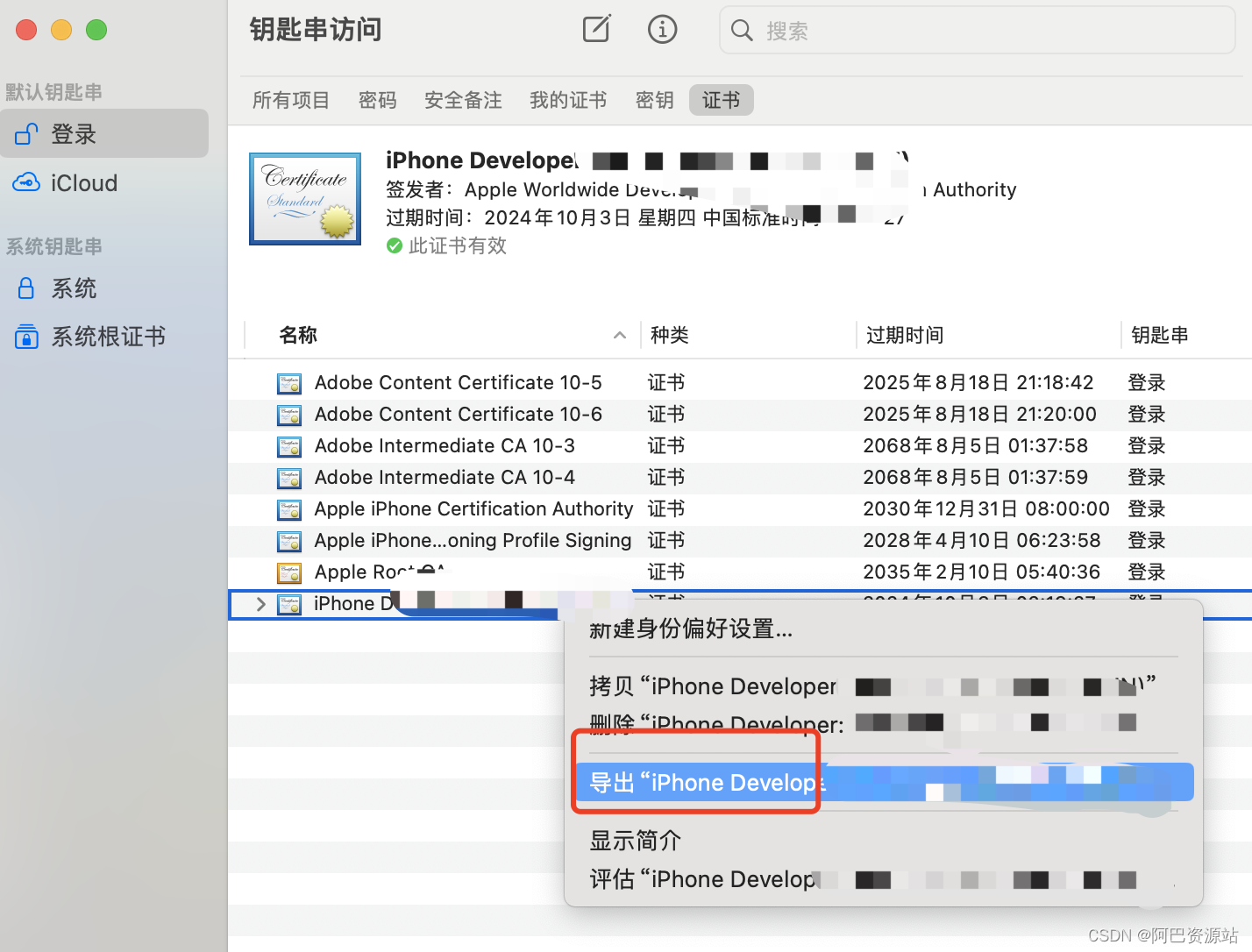Choose 显示简介 from context menu
Image resolution: width=1252 pixels, height=952 pixels.
coord(884,841)
